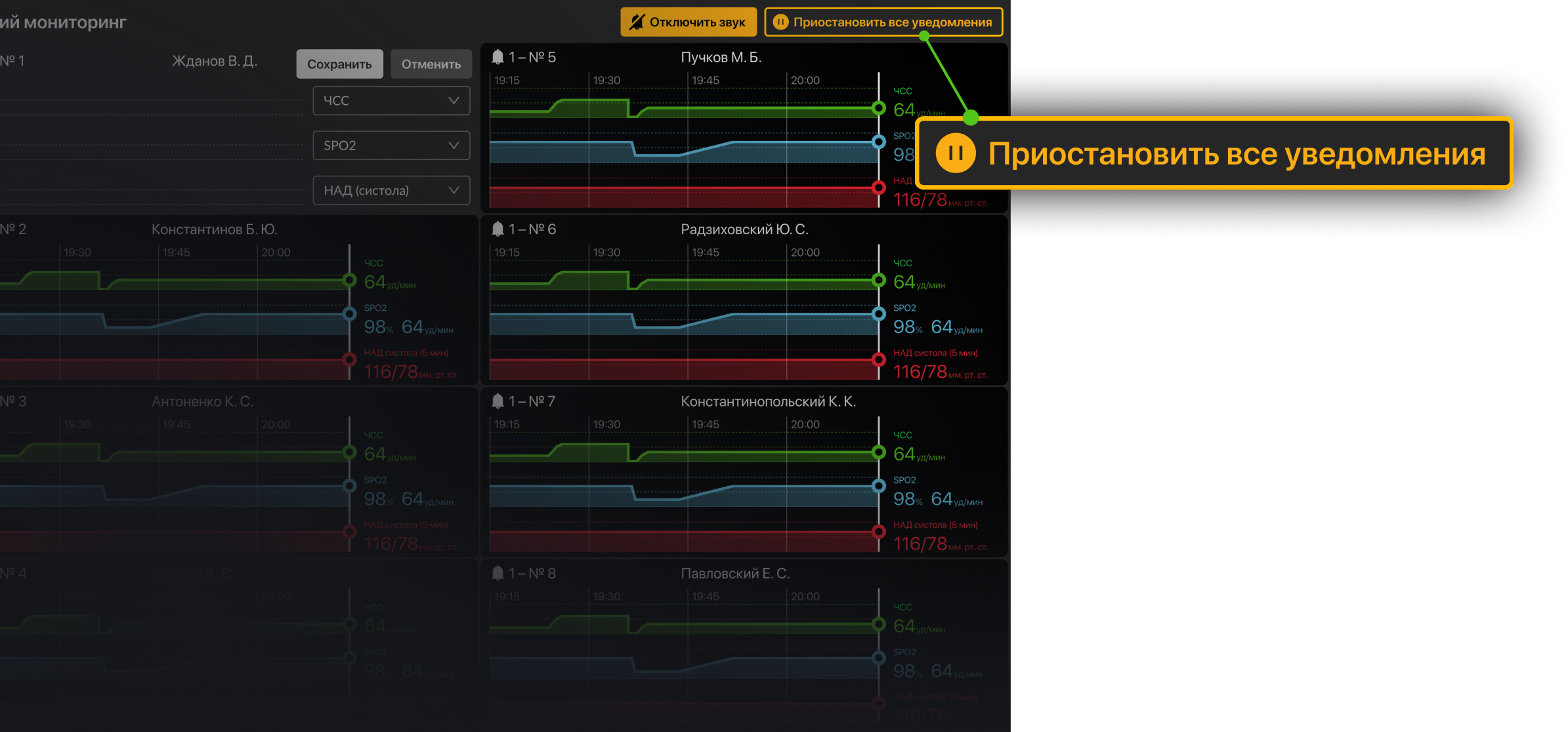Viewport: 1568px width, 732px height.
Task: Open the ЧСС parameter dropdown
Action: tap(391, 100)
